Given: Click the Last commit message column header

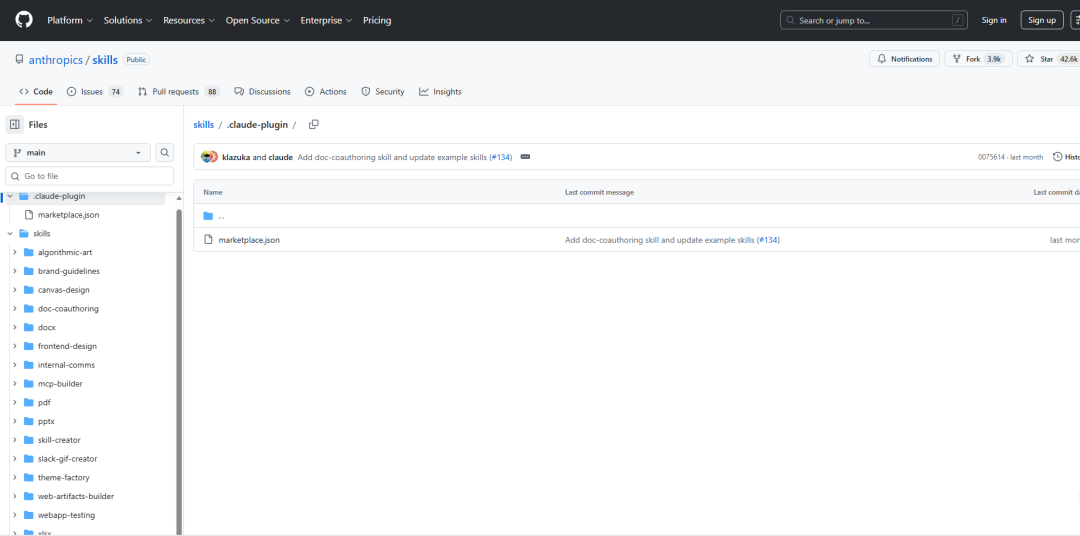Looking at the screenshot, I should (599, 192).
